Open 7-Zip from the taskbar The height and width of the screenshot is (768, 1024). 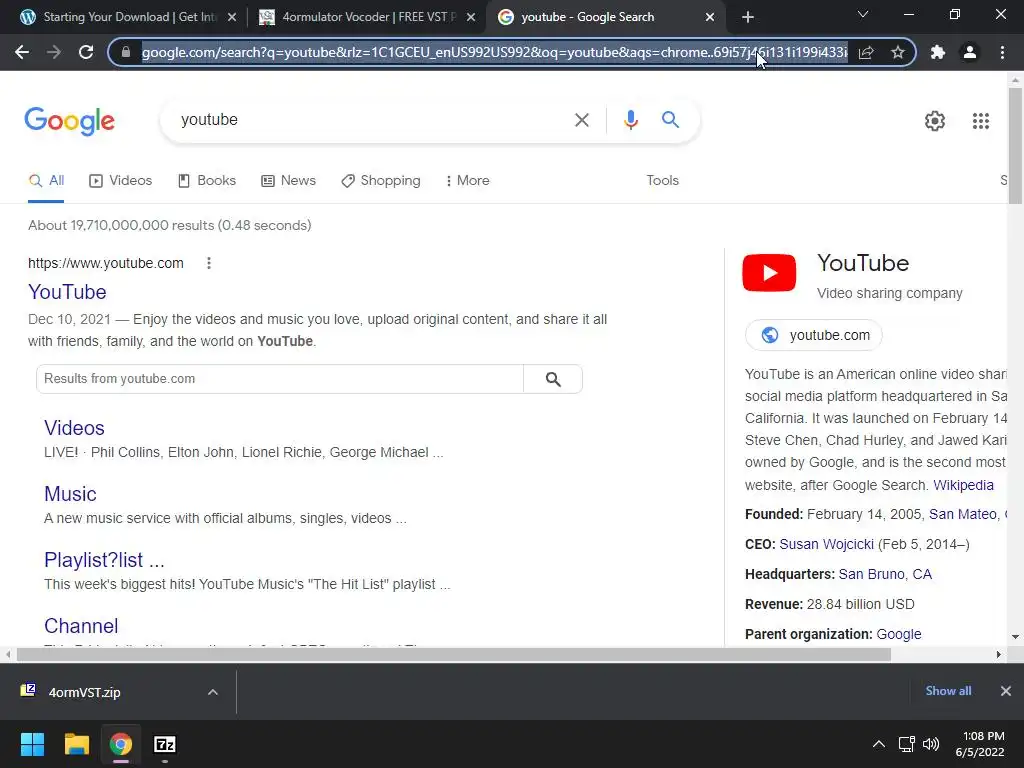tap(165, 744)
